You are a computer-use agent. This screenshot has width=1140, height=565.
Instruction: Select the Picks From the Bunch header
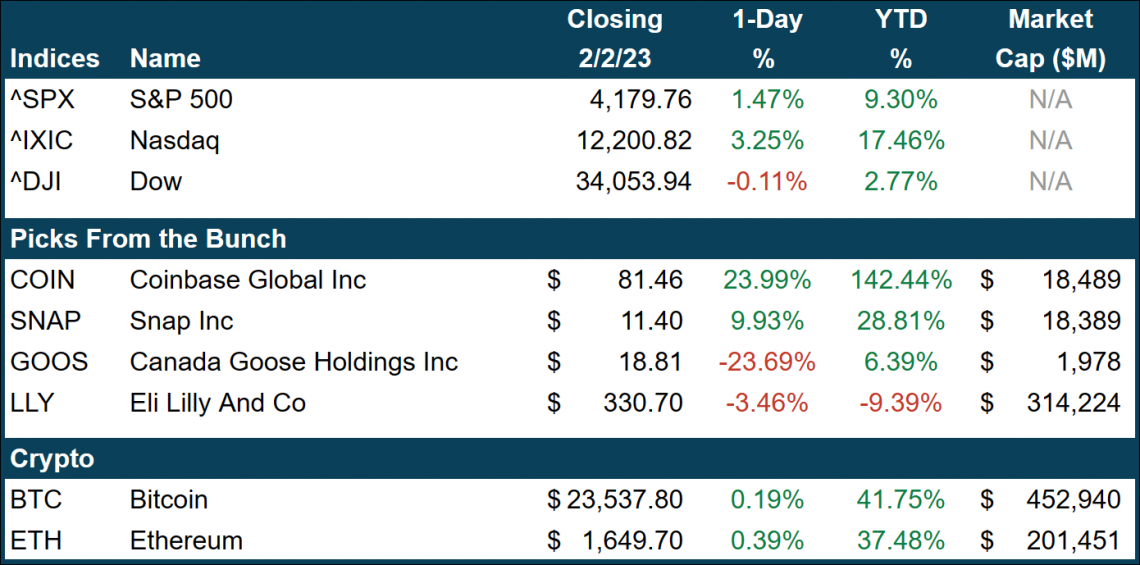tap(148, 239)
